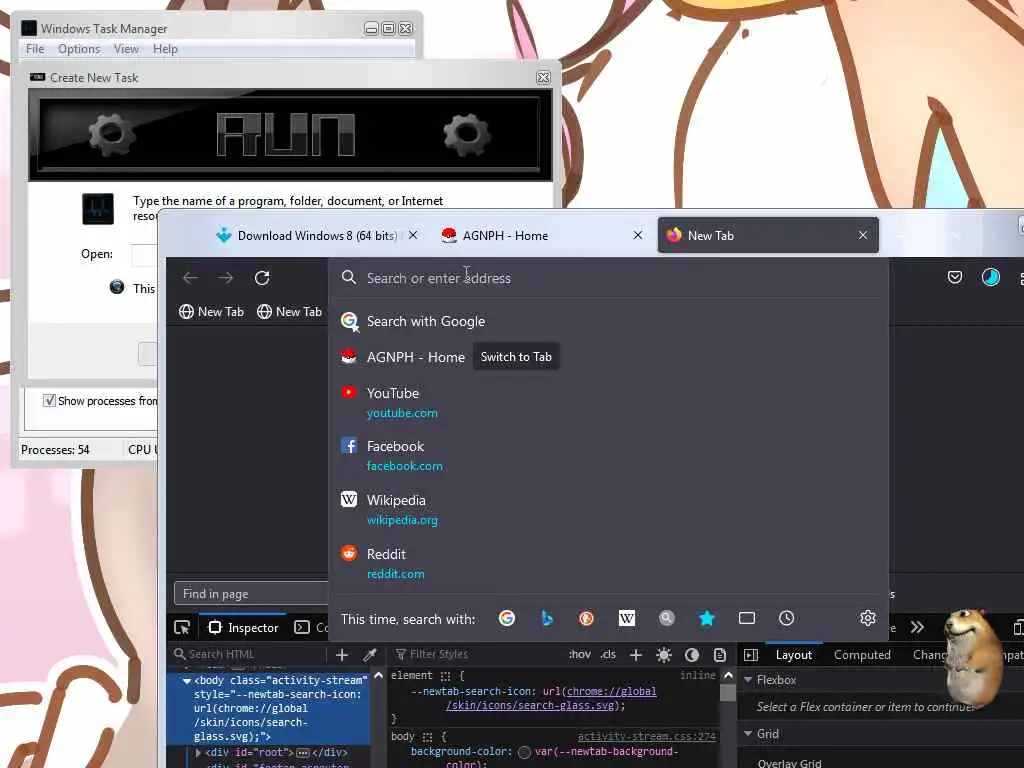Open search settings gear in urlbar dropdown
The width and height of the screenshot is (1024, 768).
click(x=867, y=618)
